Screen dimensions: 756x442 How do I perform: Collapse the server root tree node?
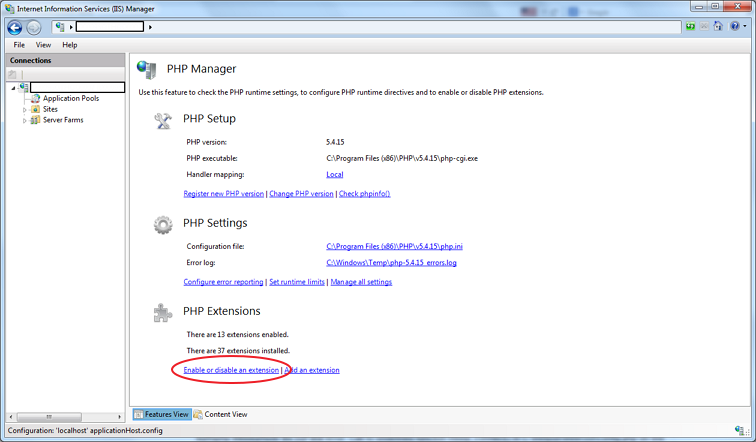[x=14, y=88]
